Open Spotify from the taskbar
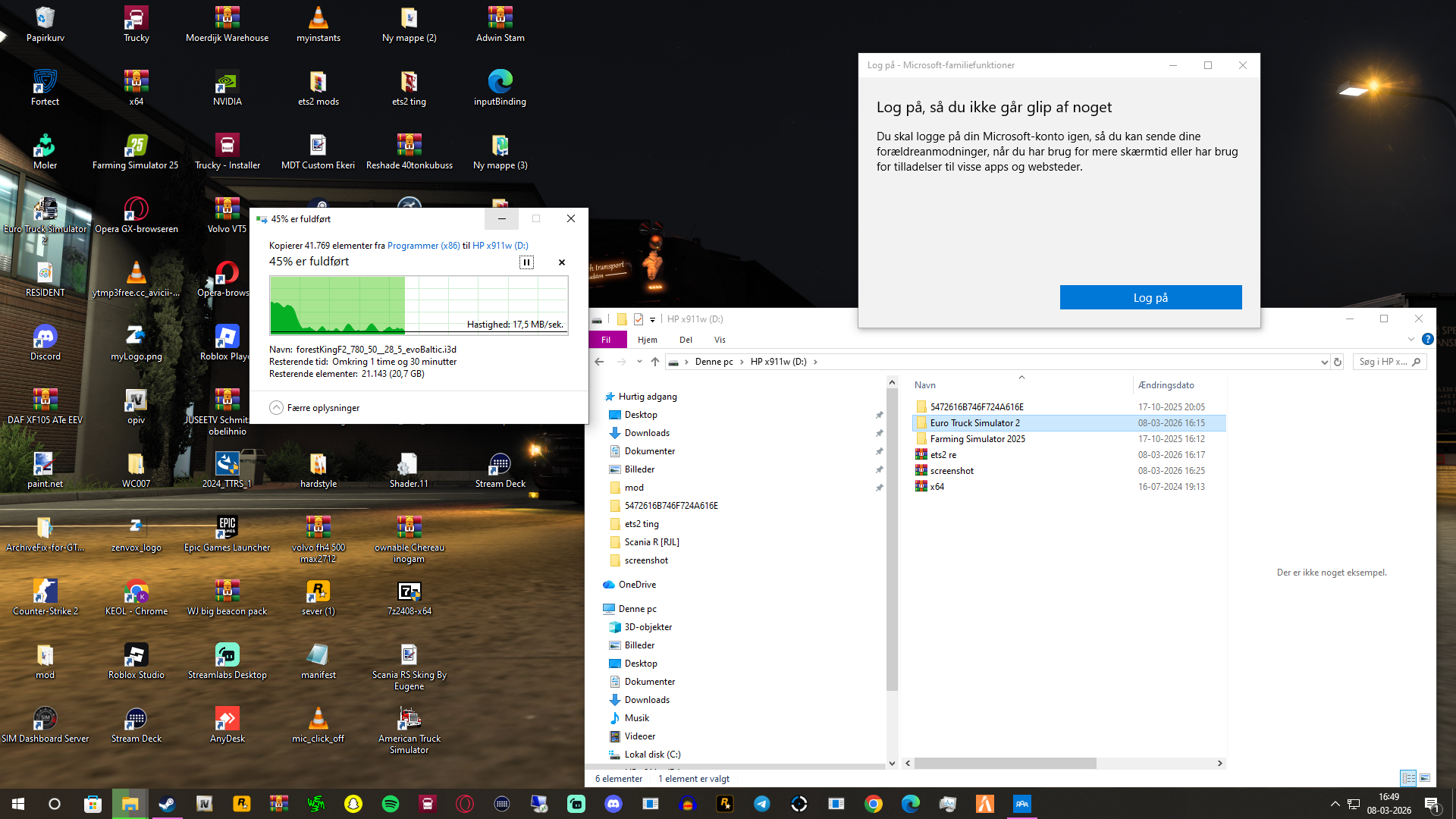 pyautogui.click(x=391, y=804)
